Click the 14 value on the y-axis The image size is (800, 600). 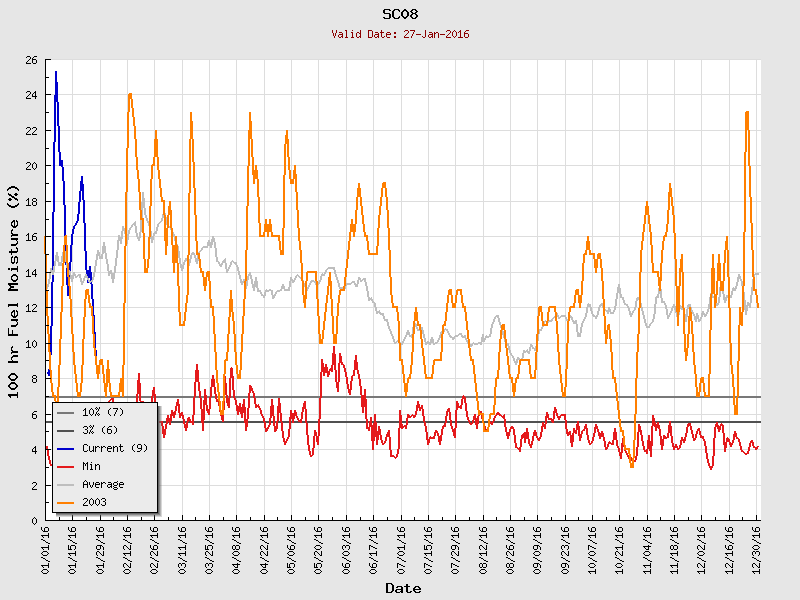[x=31, y=273]
